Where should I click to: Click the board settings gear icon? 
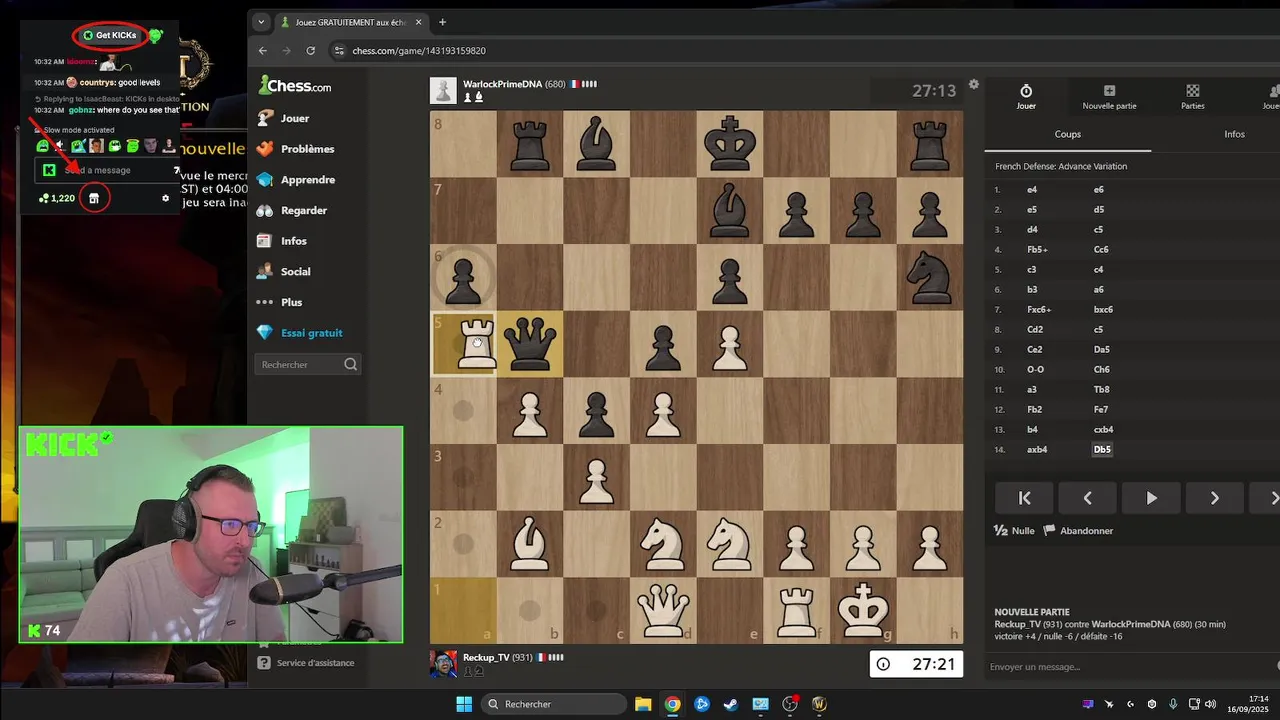pos(974,85)
